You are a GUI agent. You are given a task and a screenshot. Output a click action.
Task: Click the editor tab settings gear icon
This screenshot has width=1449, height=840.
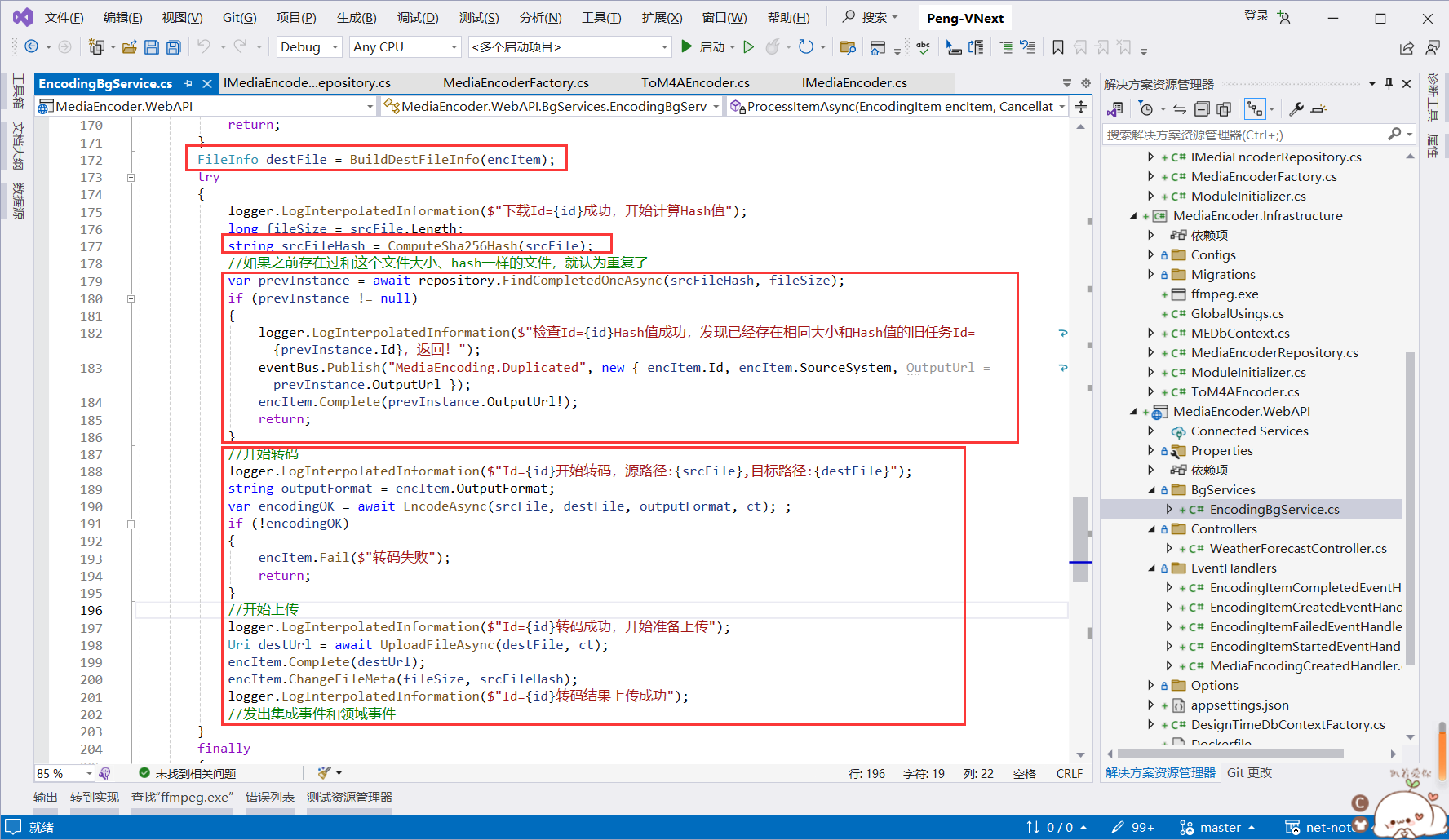click(1085, 83)
